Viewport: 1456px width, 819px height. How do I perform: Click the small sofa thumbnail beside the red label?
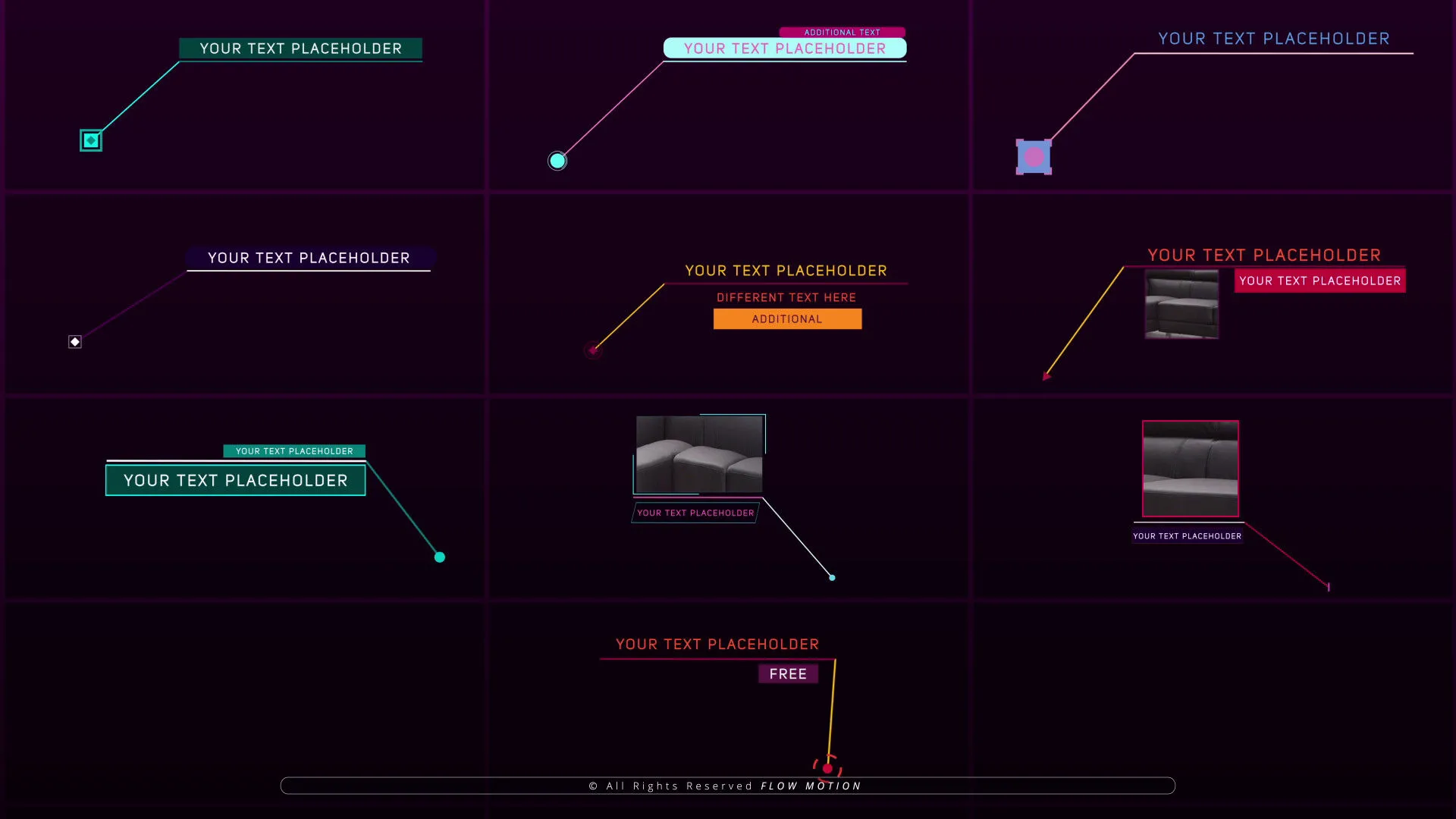(1181, 304)
